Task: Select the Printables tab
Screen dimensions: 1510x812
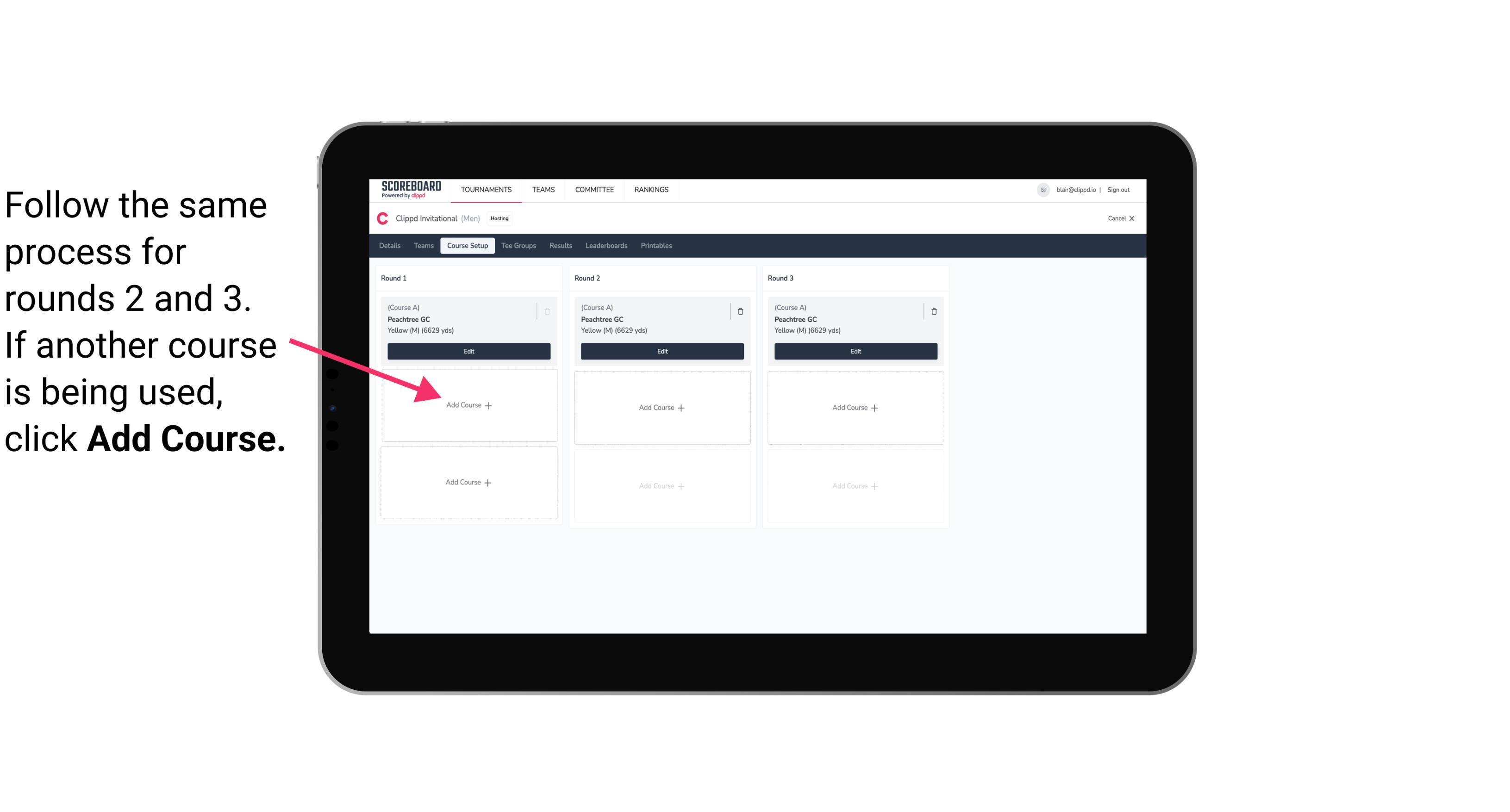Action: (658, 246)
